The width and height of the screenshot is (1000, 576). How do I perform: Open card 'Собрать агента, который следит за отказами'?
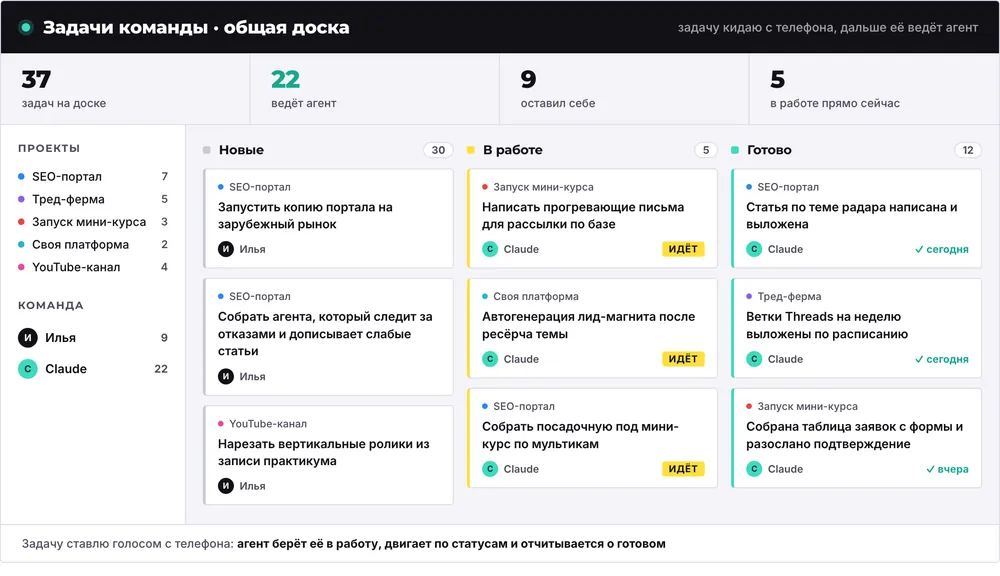pos(328,337)
